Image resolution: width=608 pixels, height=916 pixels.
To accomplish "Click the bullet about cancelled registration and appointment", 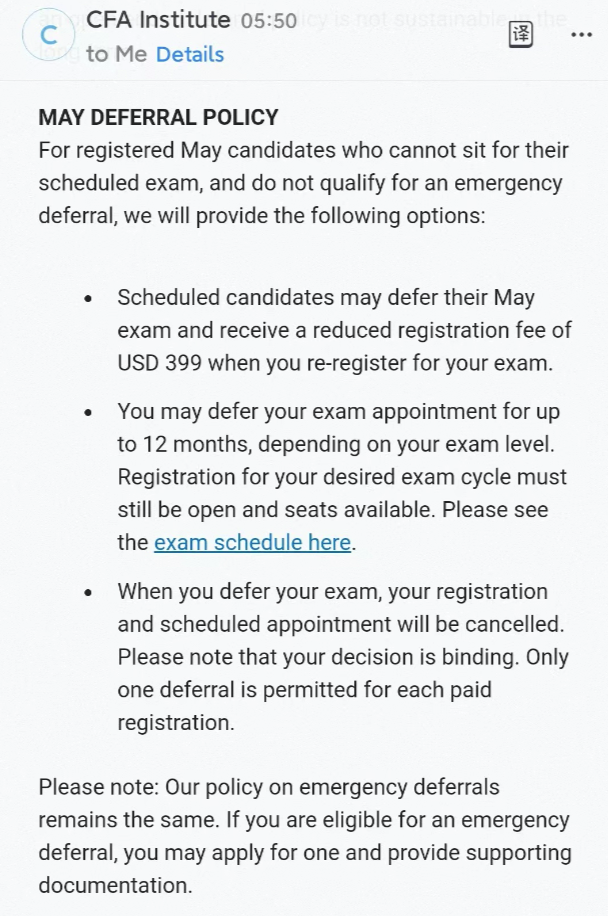I will click(x=340, y=624).
